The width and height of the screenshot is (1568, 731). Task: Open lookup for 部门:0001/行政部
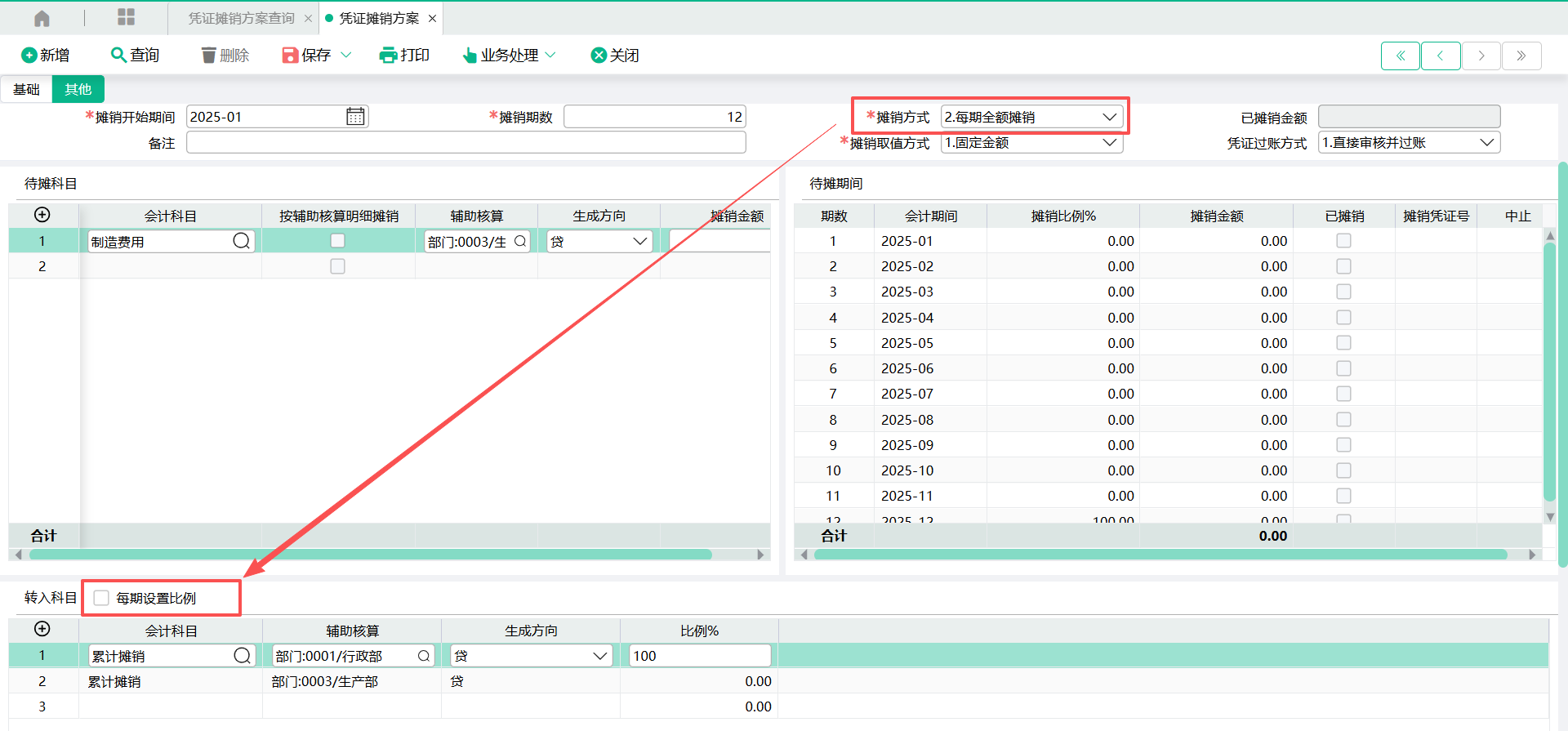pyautogui.click(x=424, y=656)
